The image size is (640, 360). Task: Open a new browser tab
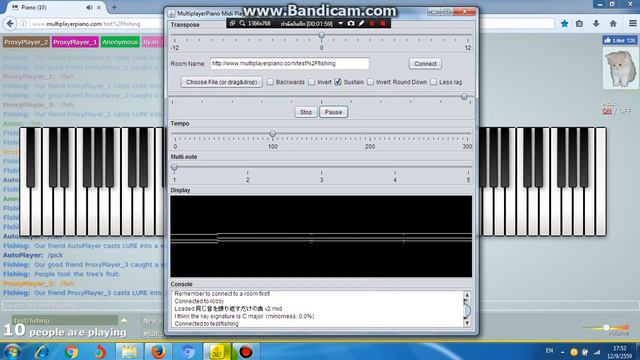(114, 7)
